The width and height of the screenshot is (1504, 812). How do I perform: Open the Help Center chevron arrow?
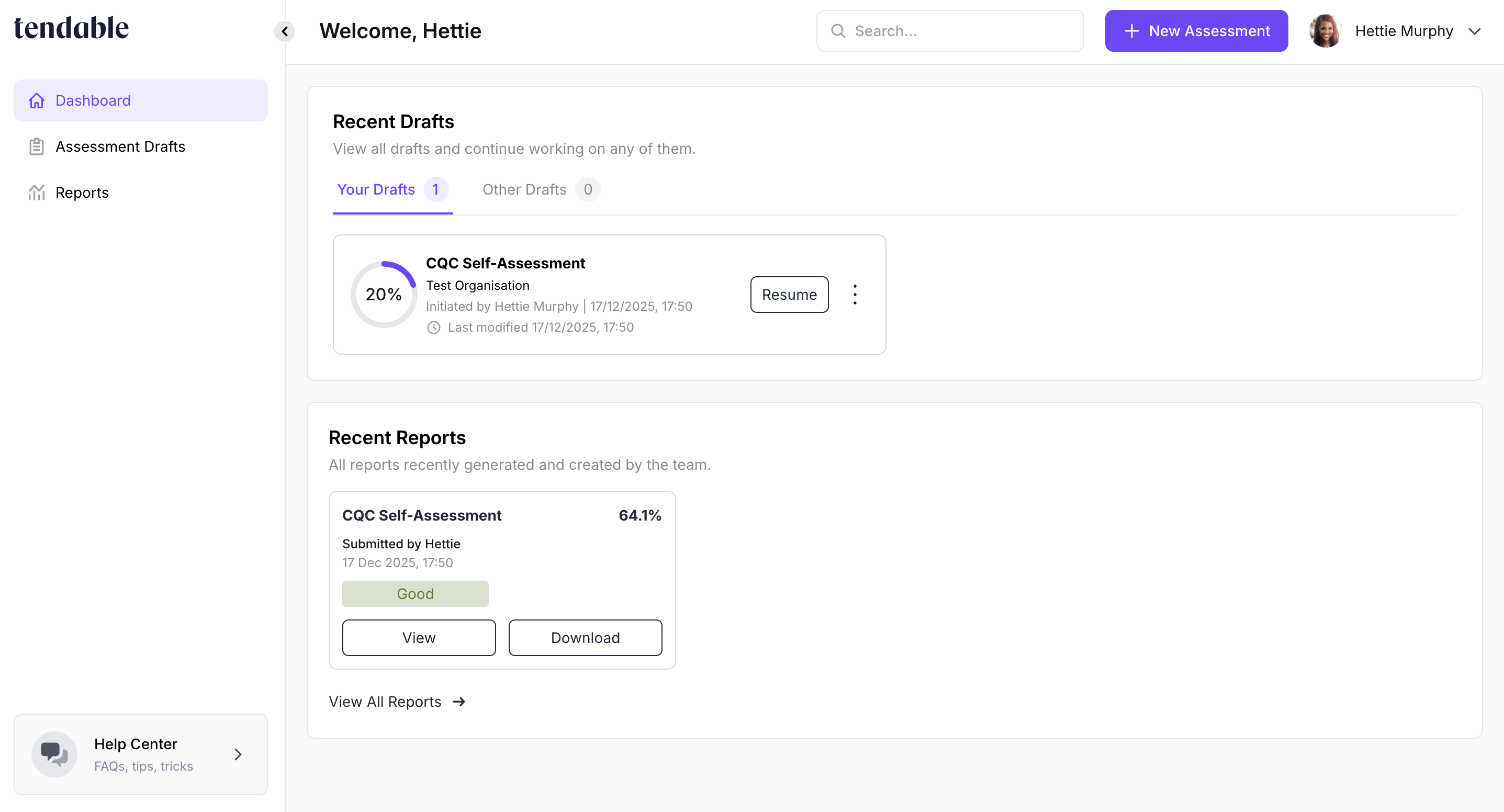(x=238, y=754)
